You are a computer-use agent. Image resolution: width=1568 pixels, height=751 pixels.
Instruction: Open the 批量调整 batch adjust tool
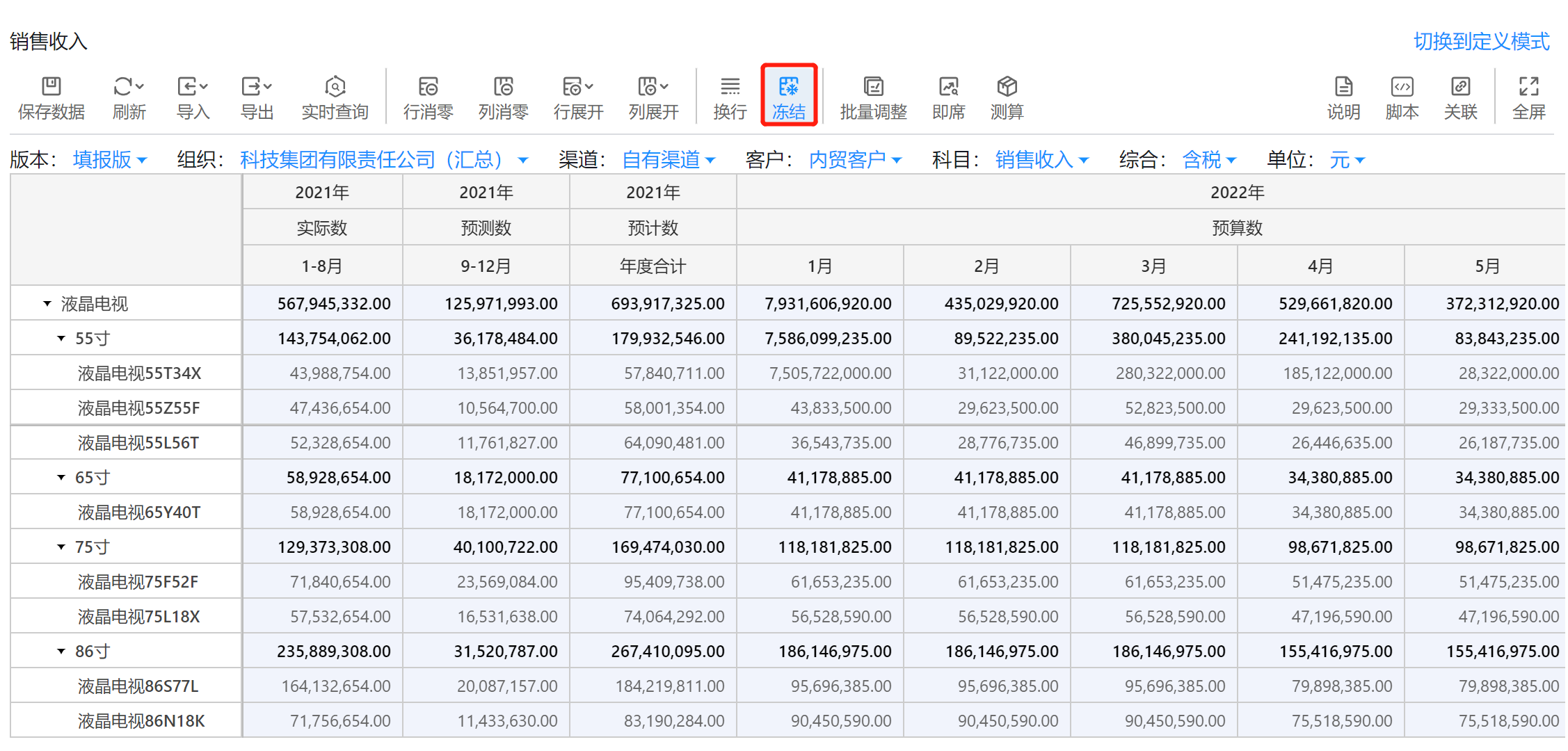[x=873, y=87]
